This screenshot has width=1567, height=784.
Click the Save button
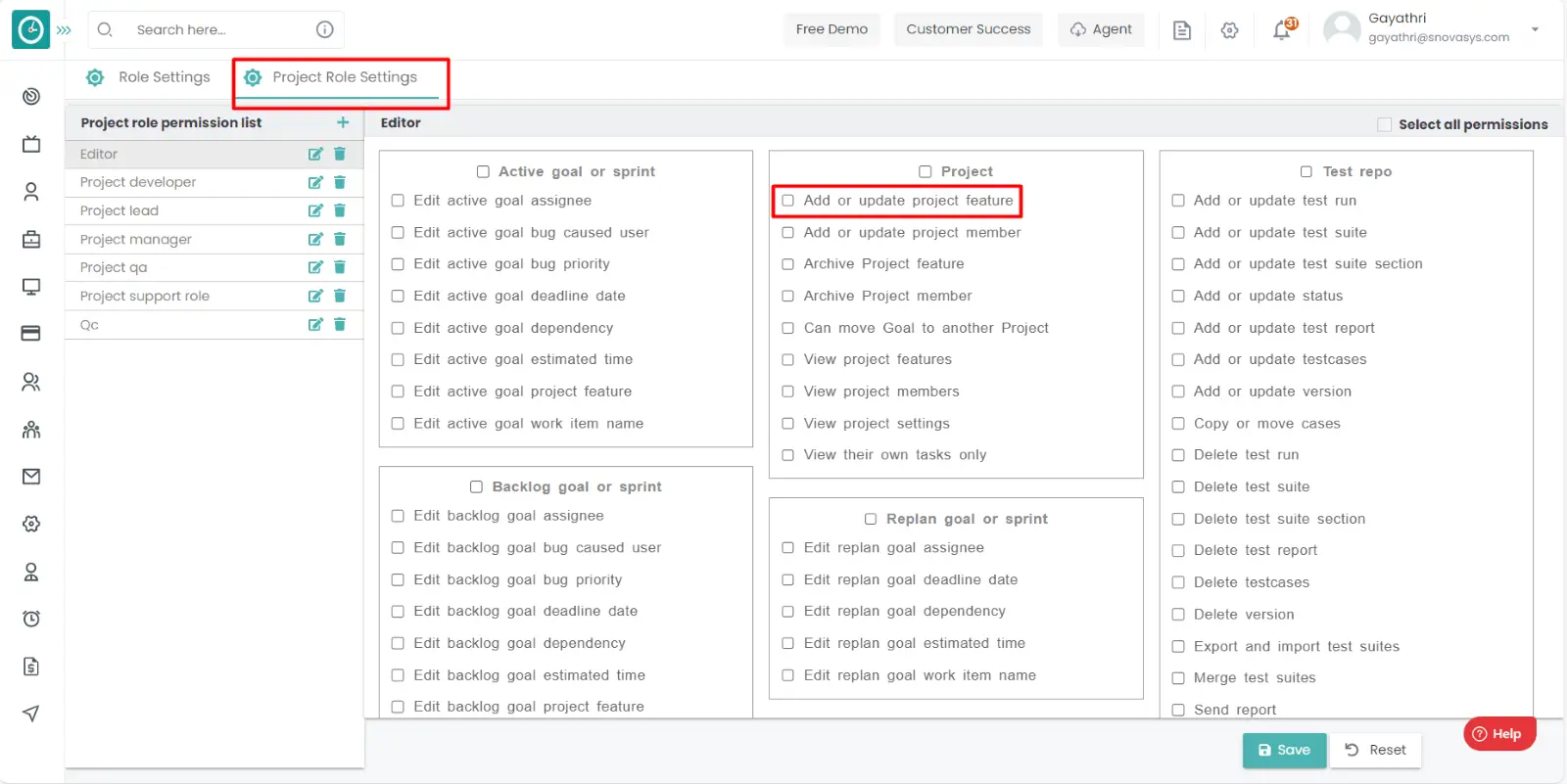pyautogui.click(x=1284, y=750)
